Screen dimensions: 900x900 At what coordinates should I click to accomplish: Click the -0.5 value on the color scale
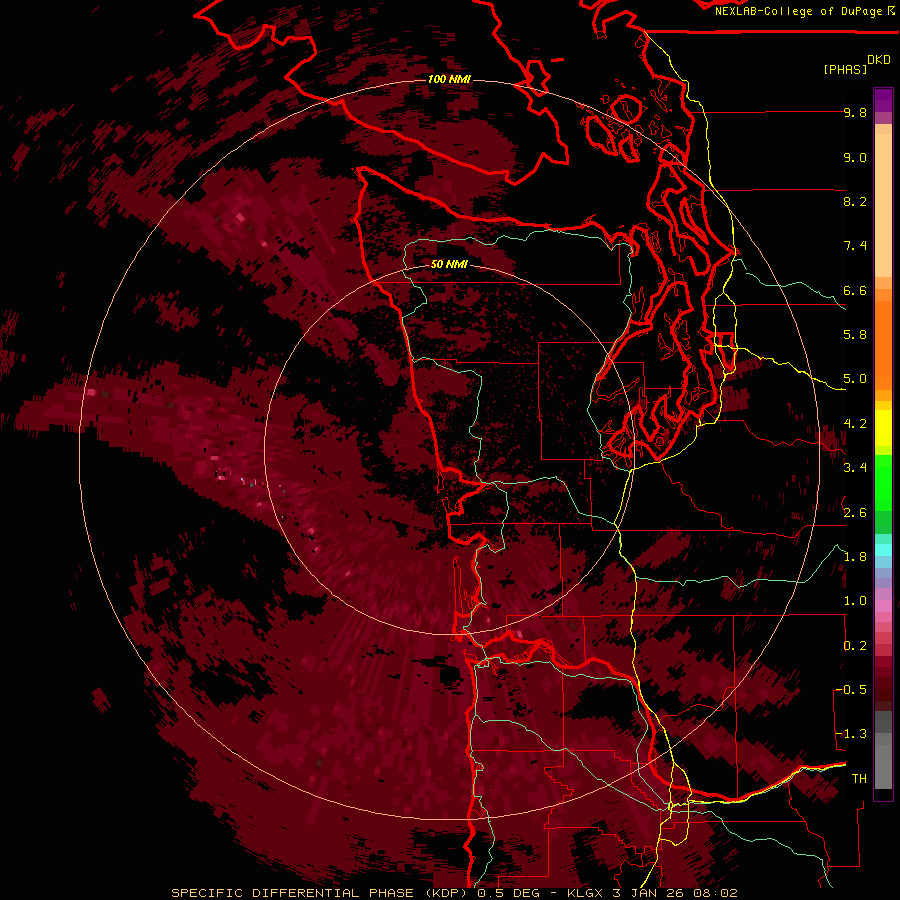point(851,690)
